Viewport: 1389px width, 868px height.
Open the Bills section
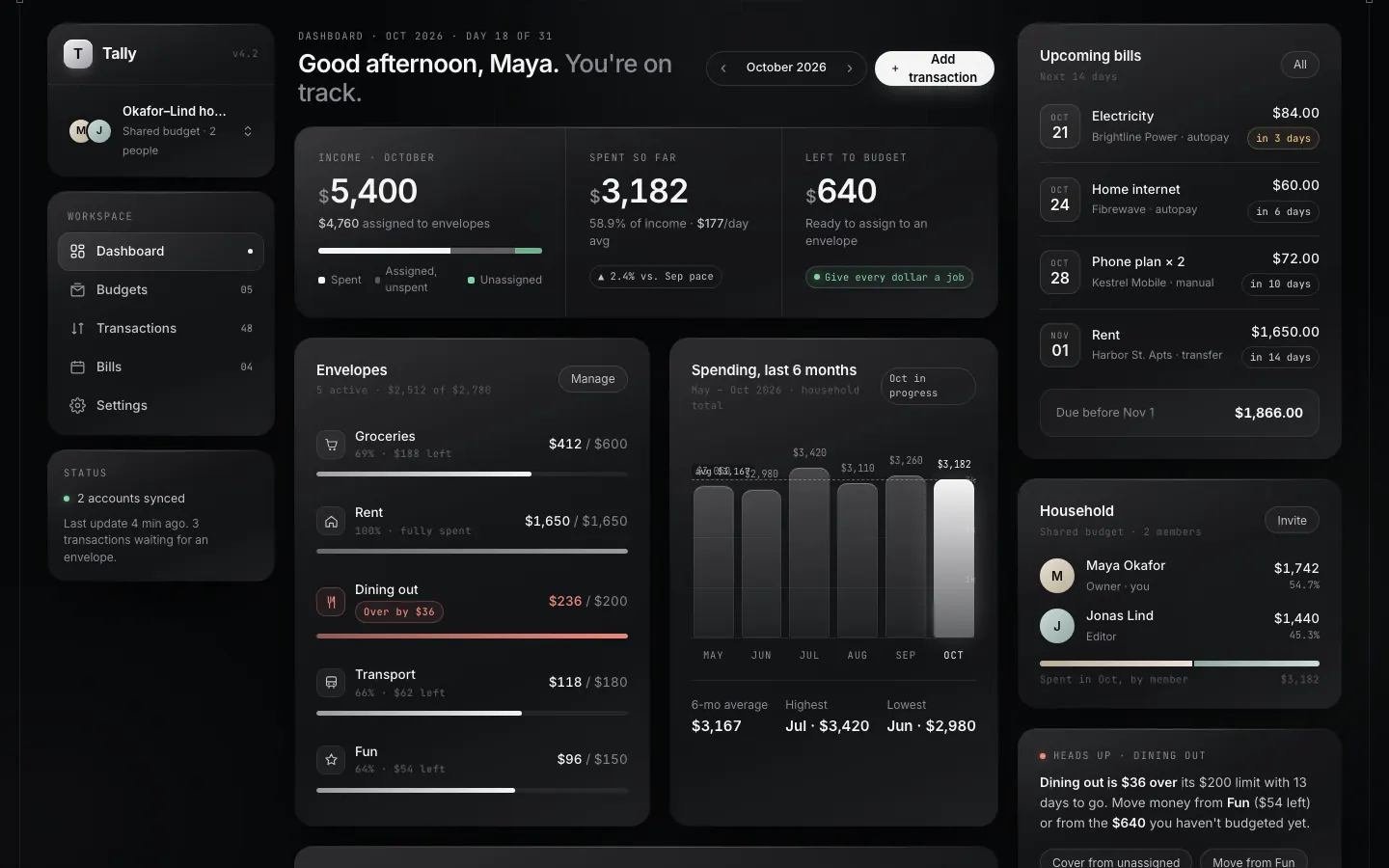pyautogui.click(x=161, y=367)
